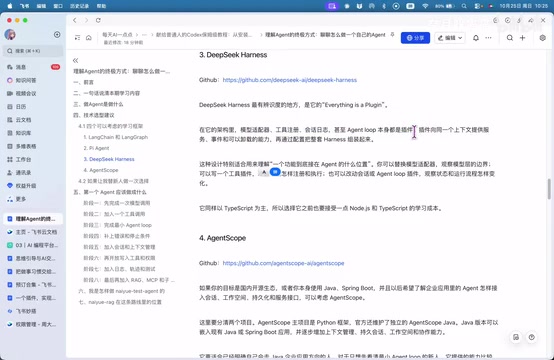Image resolution: width=554 pixels, height=360 pixels.
Task: Switch to the 思维引导与AI交... tab
Action: pos(33,258)
